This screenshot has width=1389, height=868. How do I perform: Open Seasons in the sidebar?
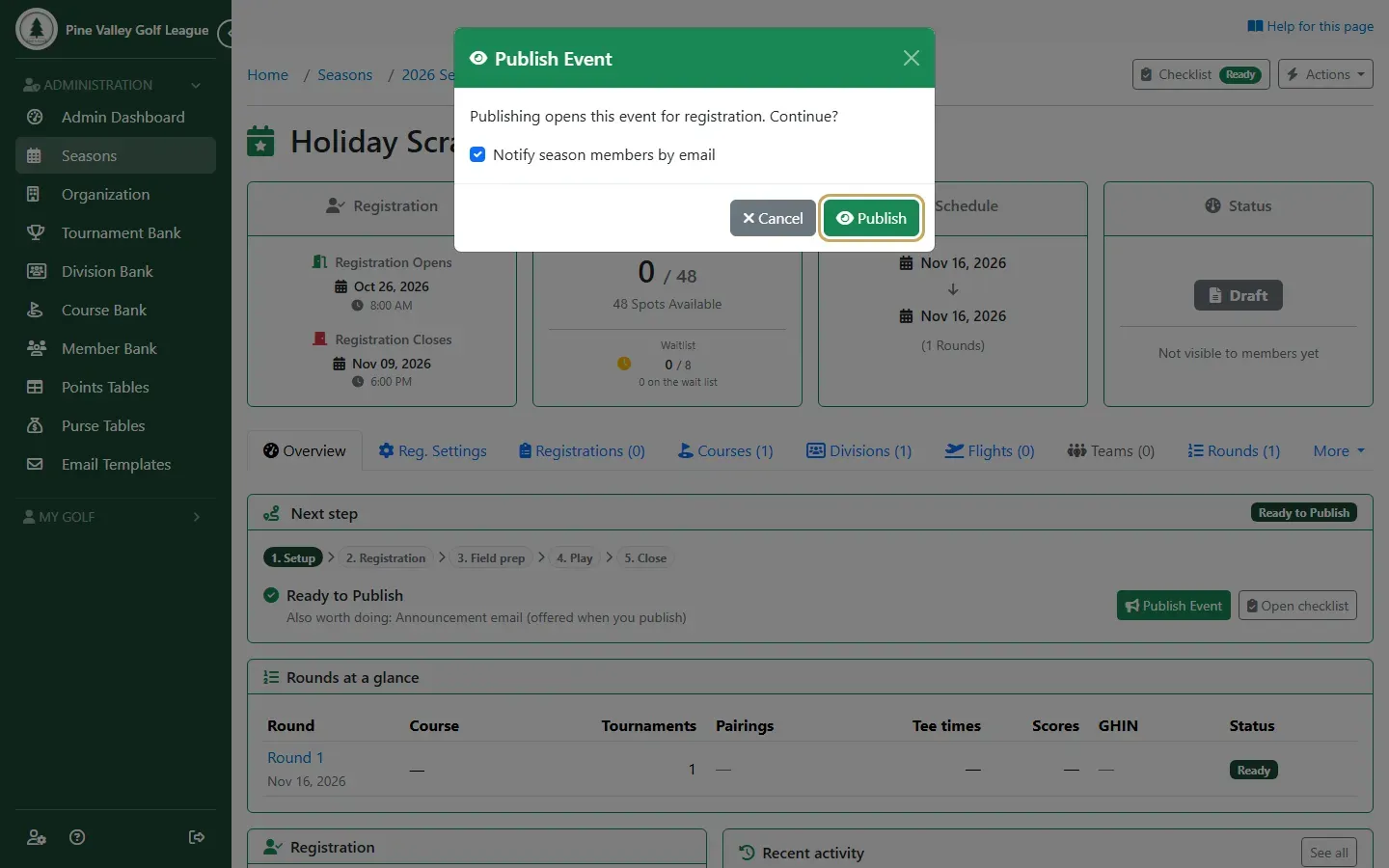coord(116,155)
